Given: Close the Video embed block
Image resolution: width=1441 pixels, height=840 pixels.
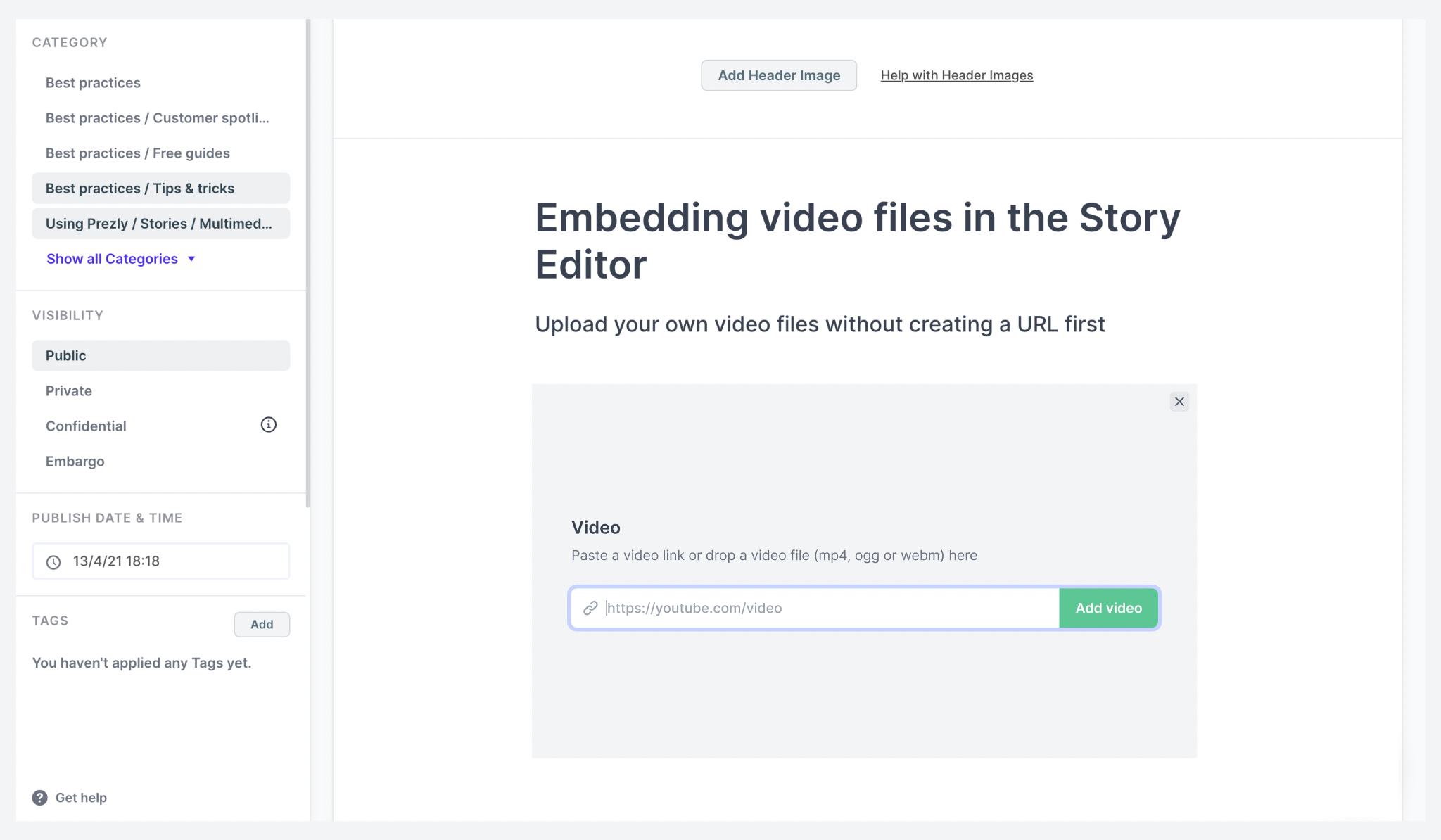Looking at the screenshot, I should point(1179,402).
